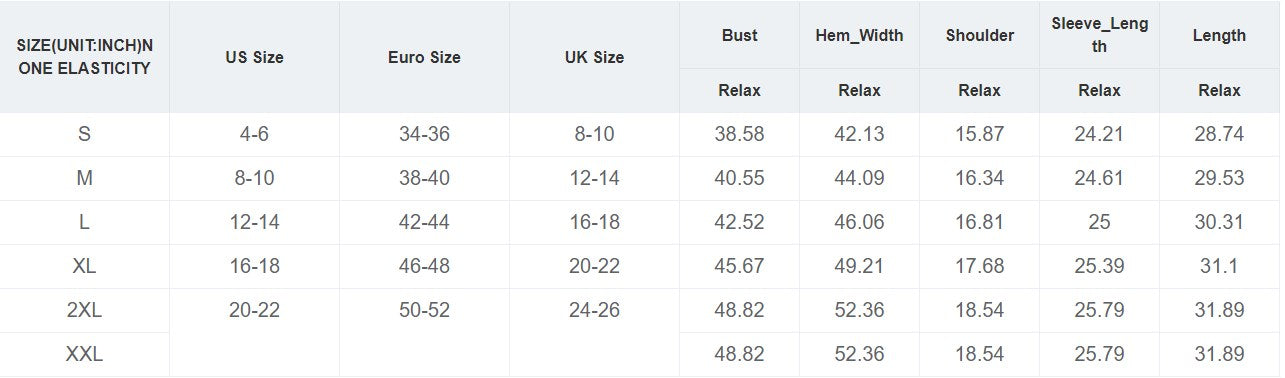Click length value 31.1
The width and height of the screenshot is (1285, 378).
(1219, 266)
